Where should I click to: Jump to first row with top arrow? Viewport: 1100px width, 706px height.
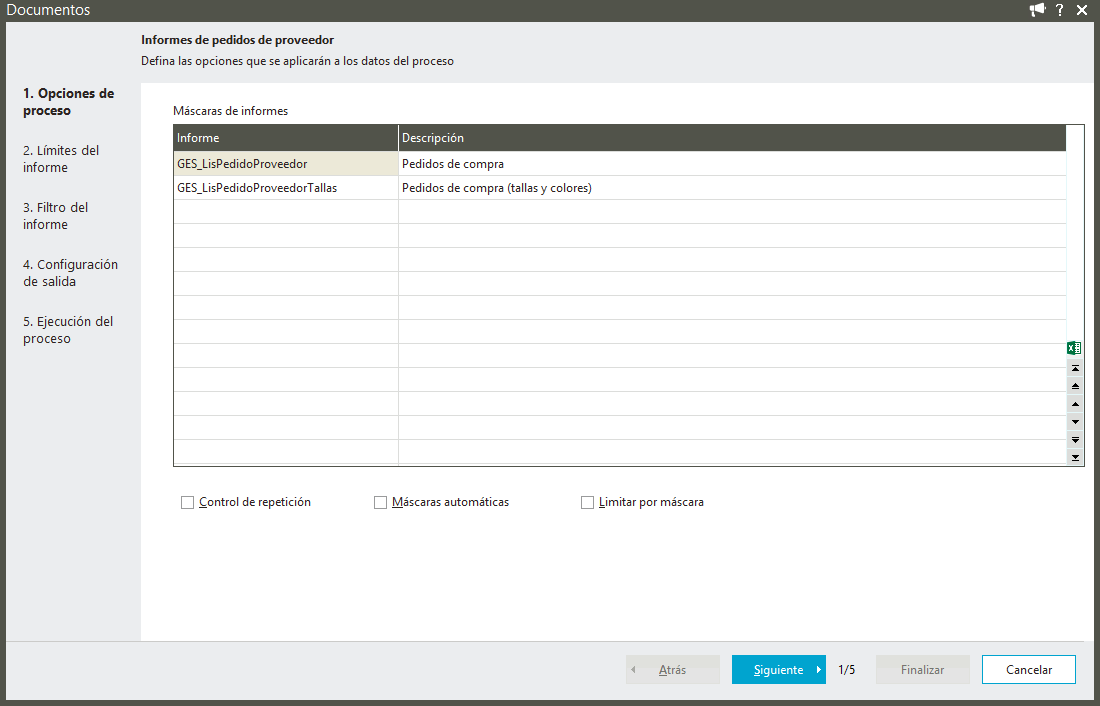pos(1075,368)
